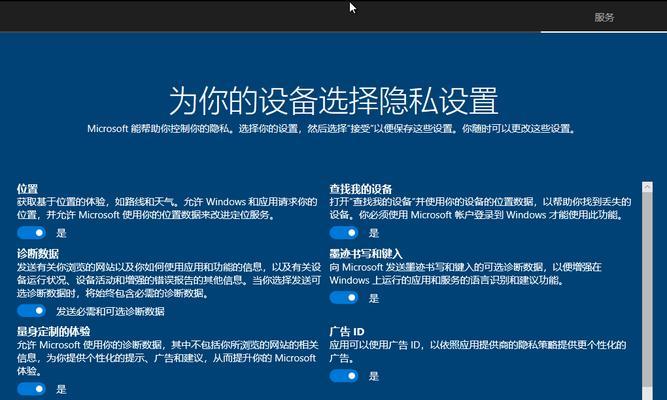Click the 量身定制的体验 section title

[x=54, y=331]
